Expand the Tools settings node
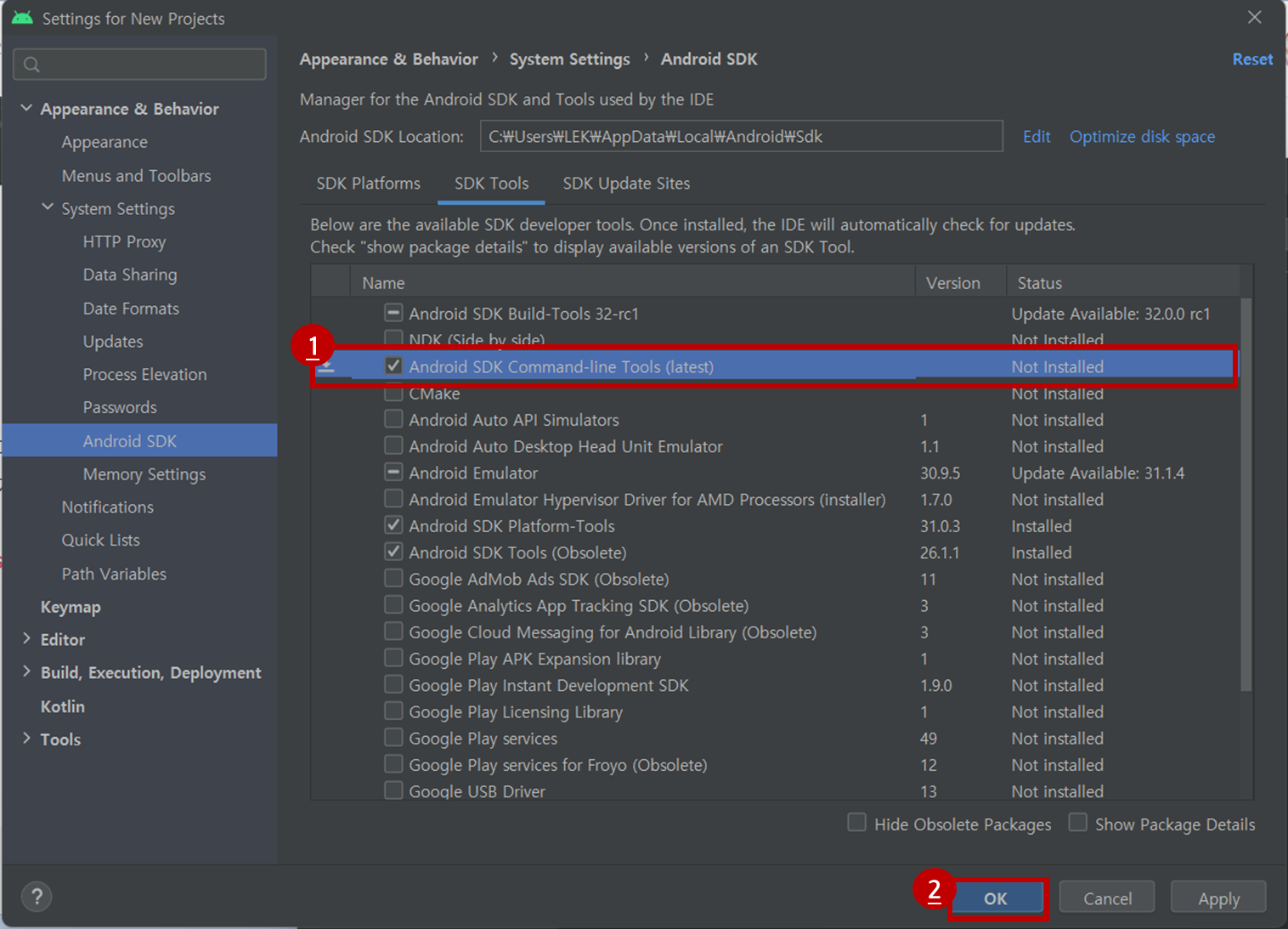Viewport: 1288px width, 929px height. pyautogui.click(x=26, y=739)
